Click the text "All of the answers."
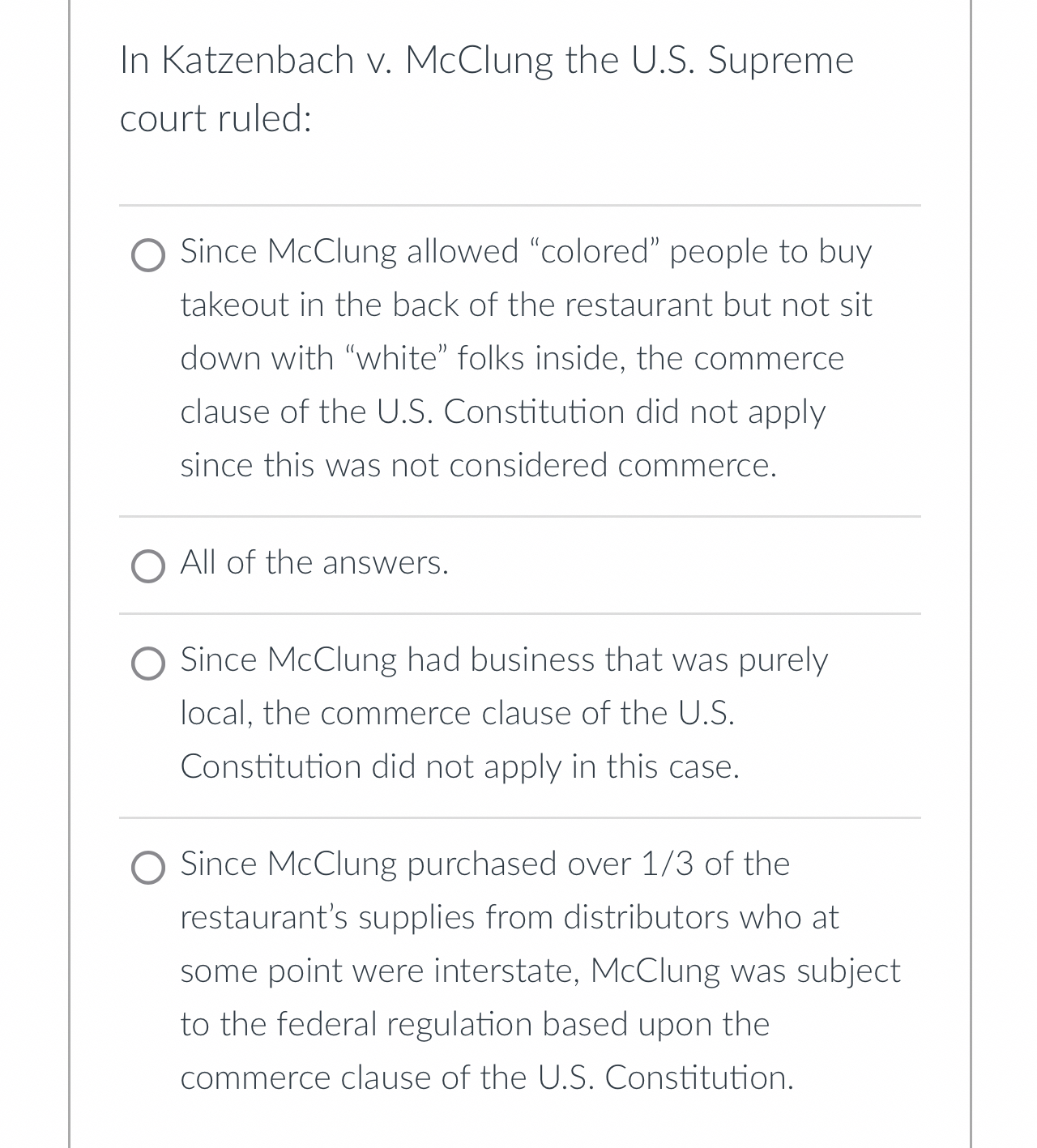This screenshot has height=1148, width=1037. pyautogui.click(x=314, y=563)
